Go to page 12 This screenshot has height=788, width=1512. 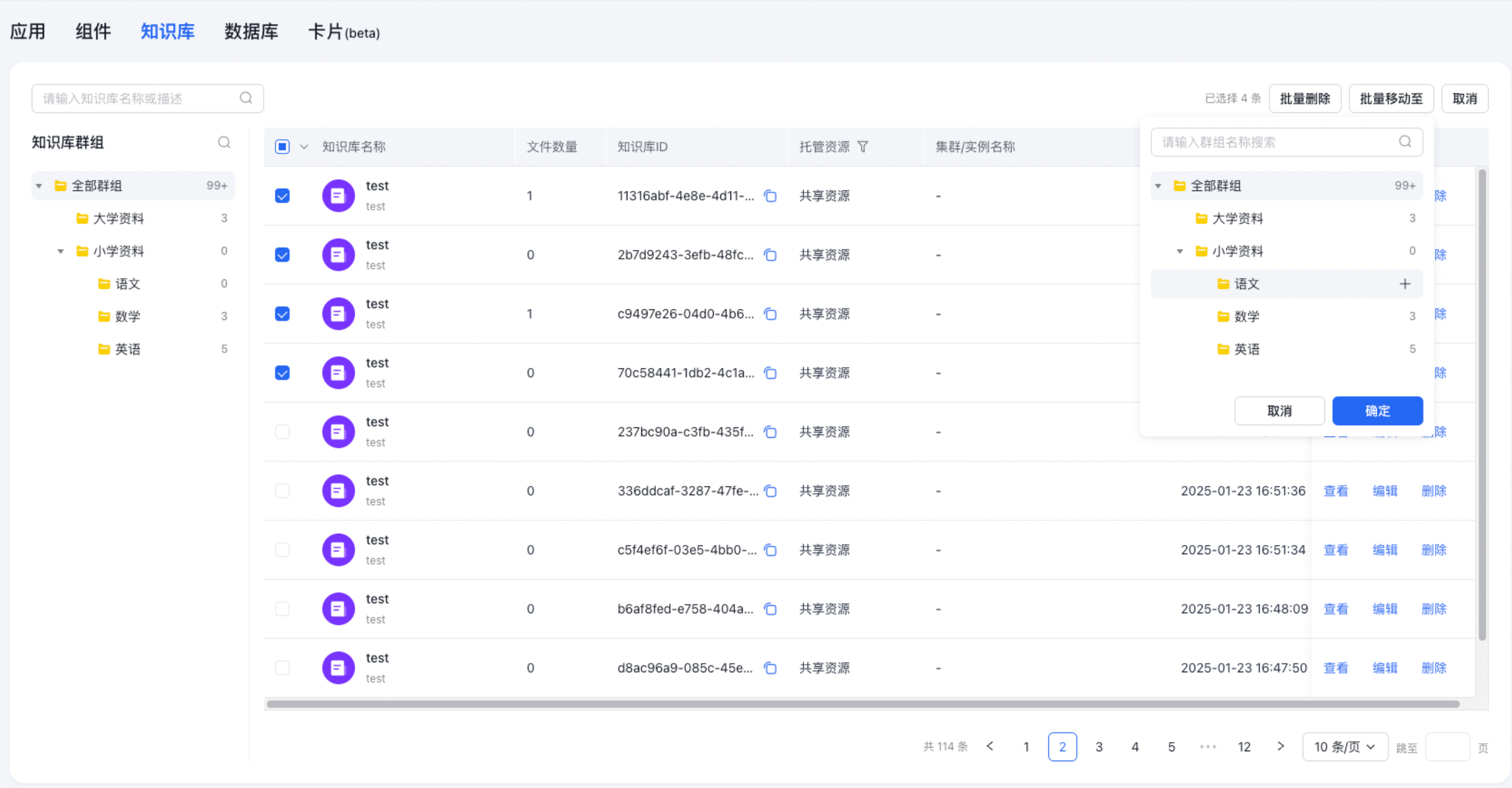pyautogui.click(x=1244, y=746)
